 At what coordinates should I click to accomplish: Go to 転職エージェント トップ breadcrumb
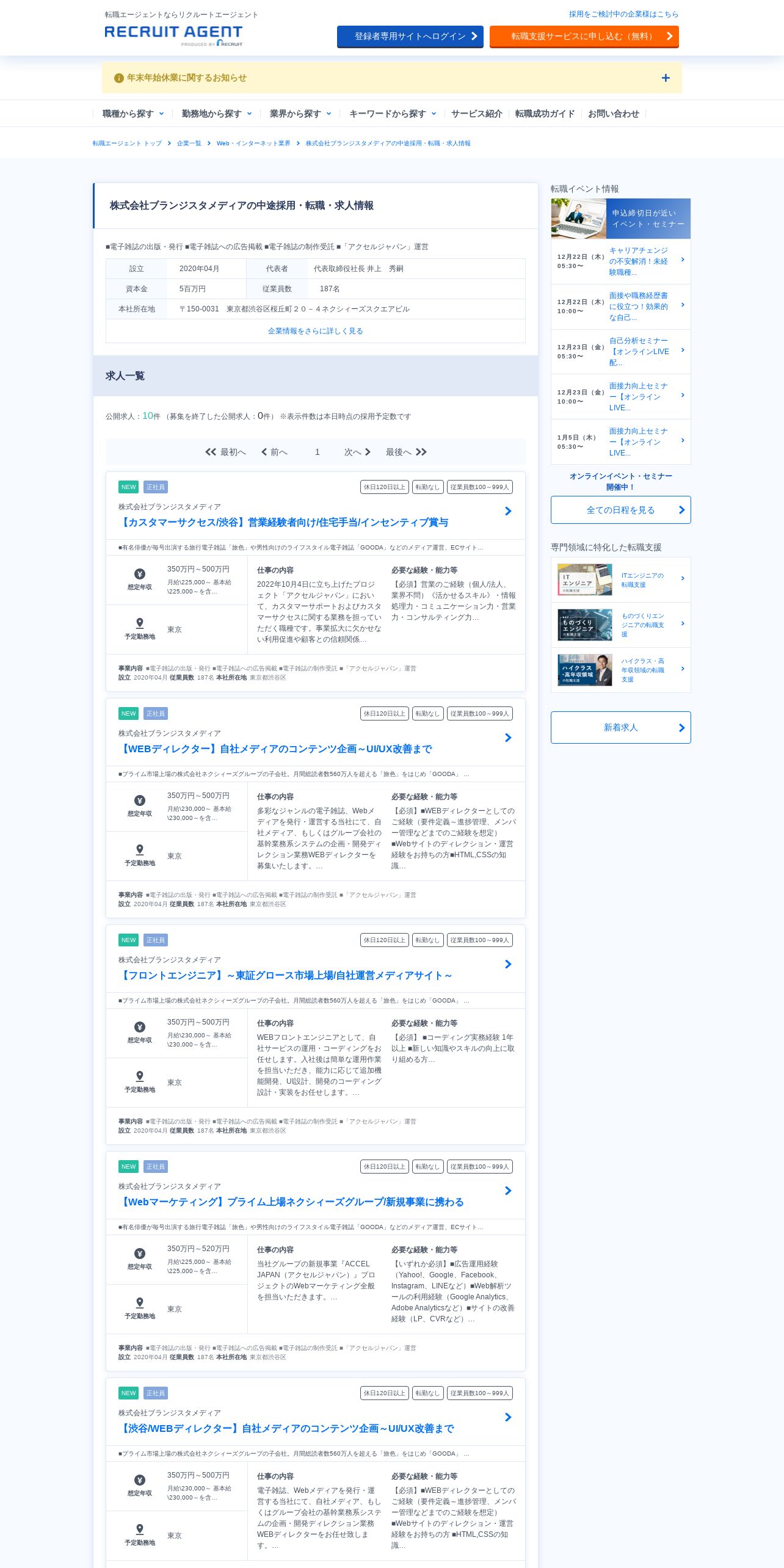click(x=127, y=143)
